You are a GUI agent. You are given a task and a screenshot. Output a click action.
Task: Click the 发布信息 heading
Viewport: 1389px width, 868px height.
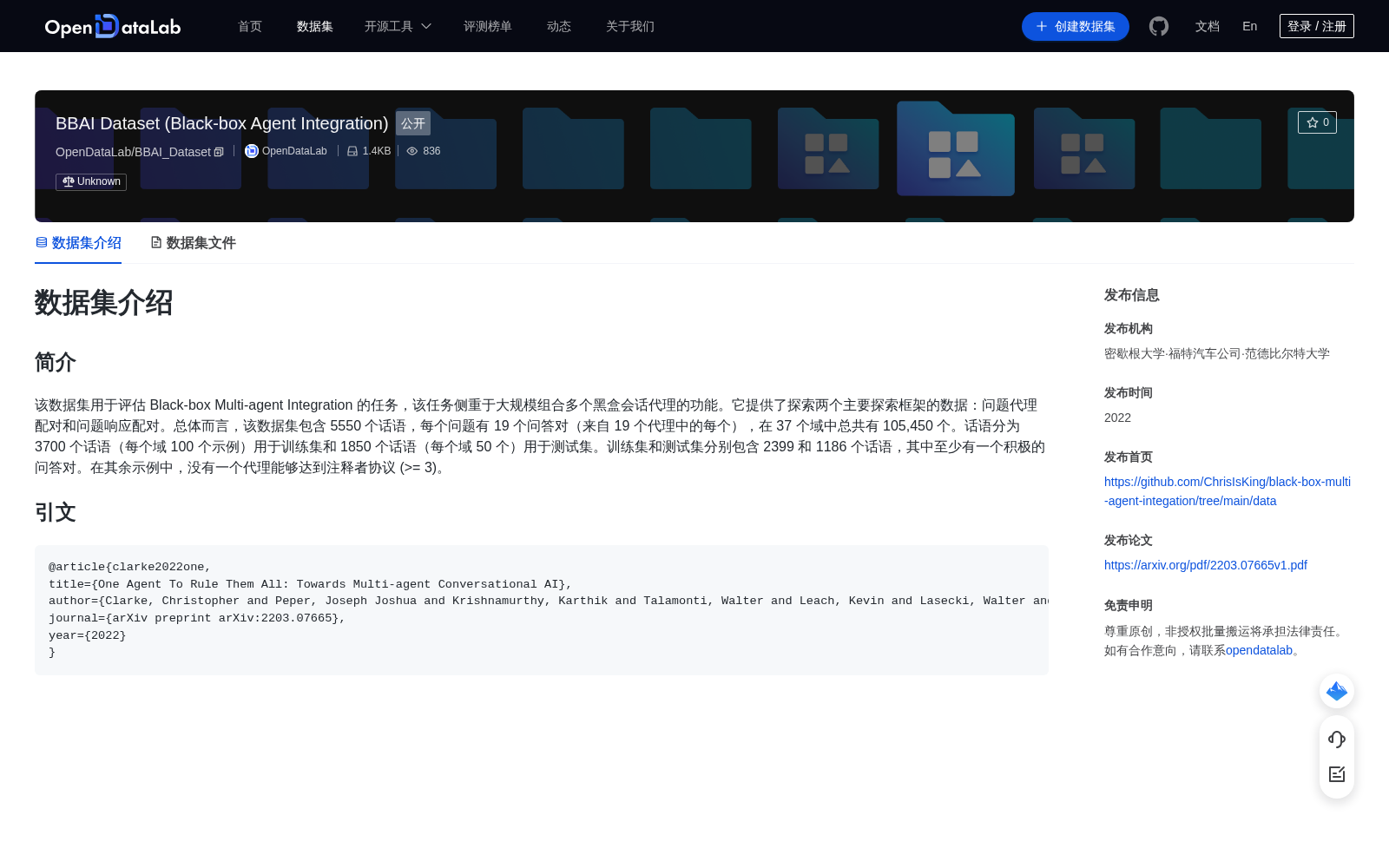(1132, 295)
